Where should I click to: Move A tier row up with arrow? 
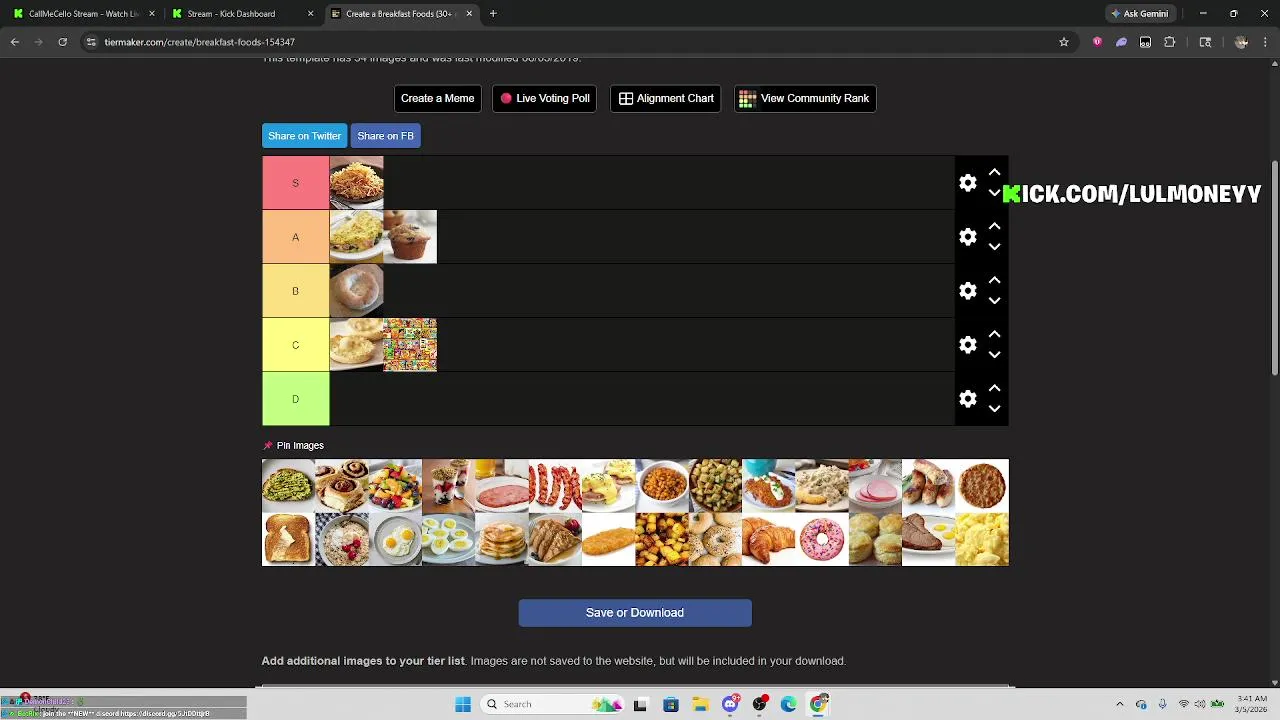(994, 227)
